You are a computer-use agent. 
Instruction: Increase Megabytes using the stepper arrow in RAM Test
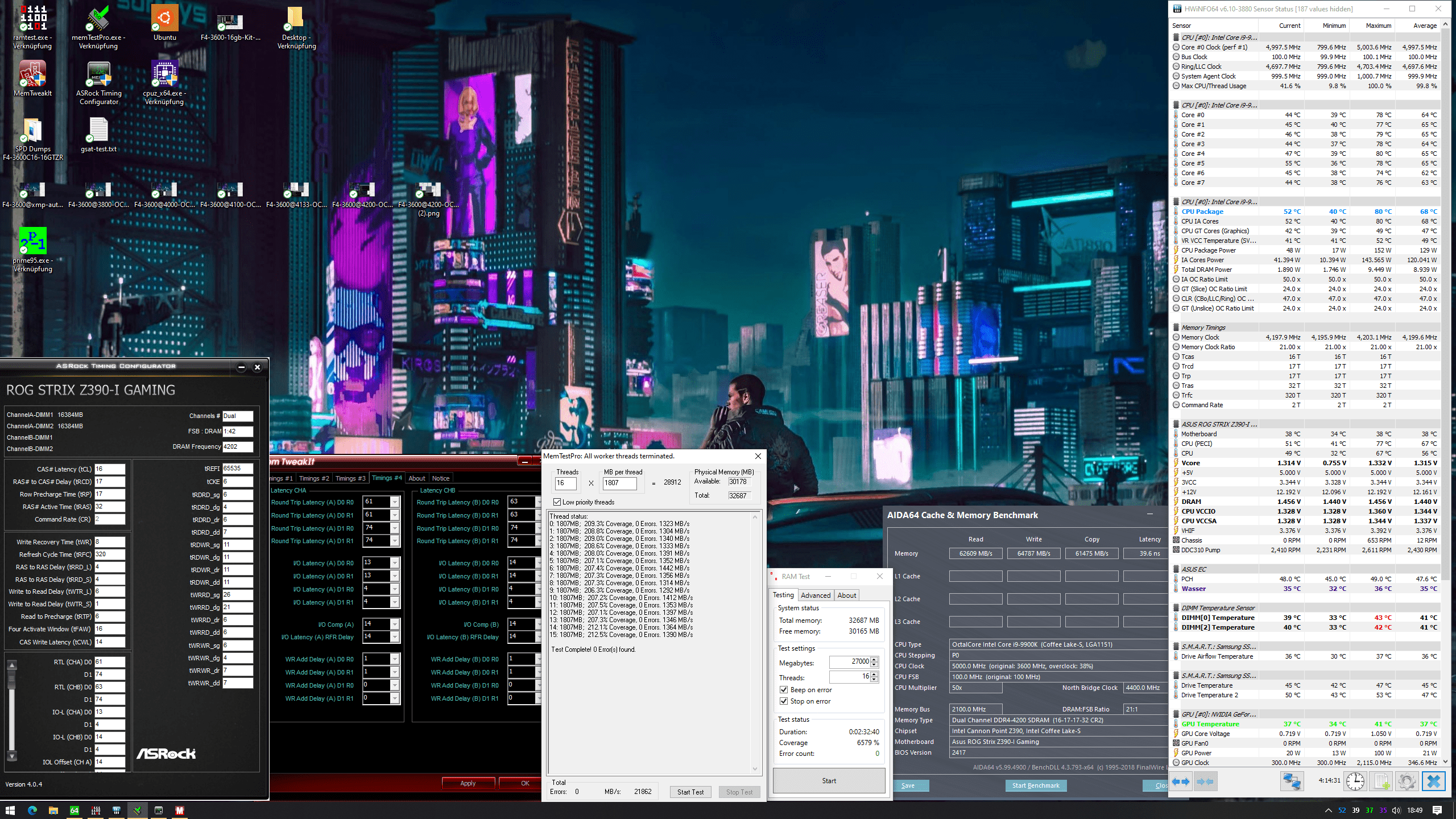pos(874,659)
